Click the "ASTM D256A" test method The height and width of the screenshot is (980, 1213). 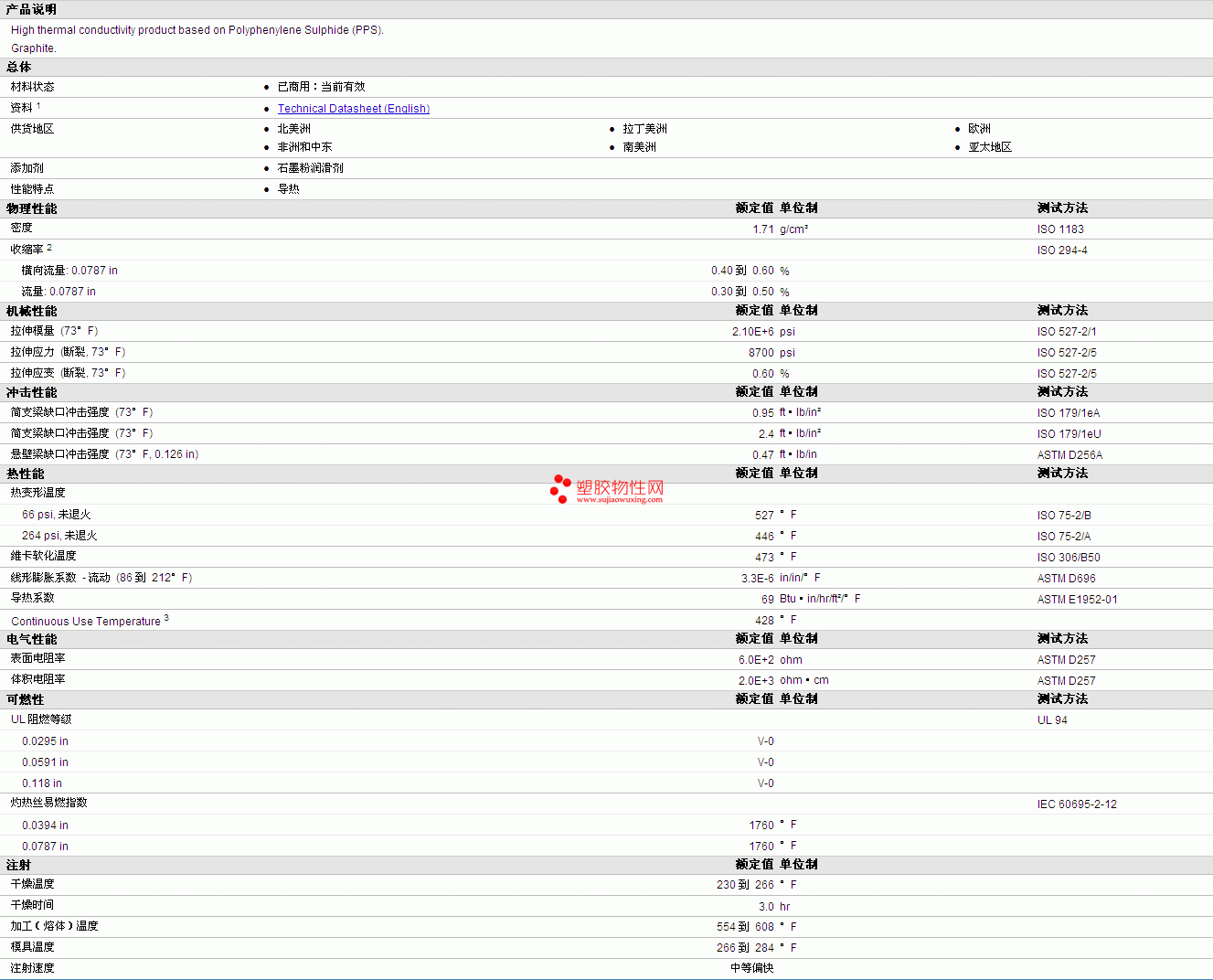1069,455
